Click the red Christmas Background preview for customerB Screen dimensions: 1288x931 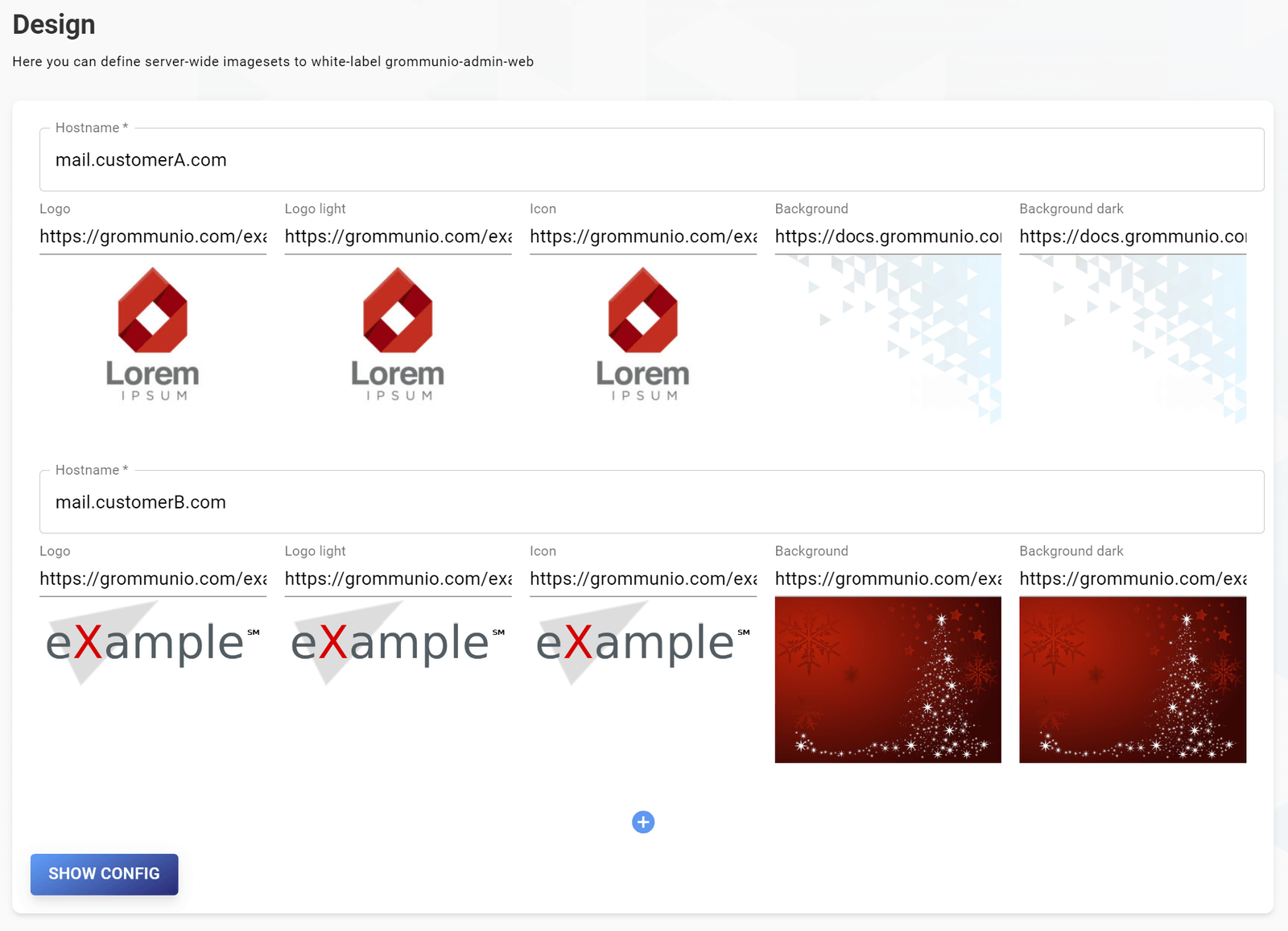(888, 680)
